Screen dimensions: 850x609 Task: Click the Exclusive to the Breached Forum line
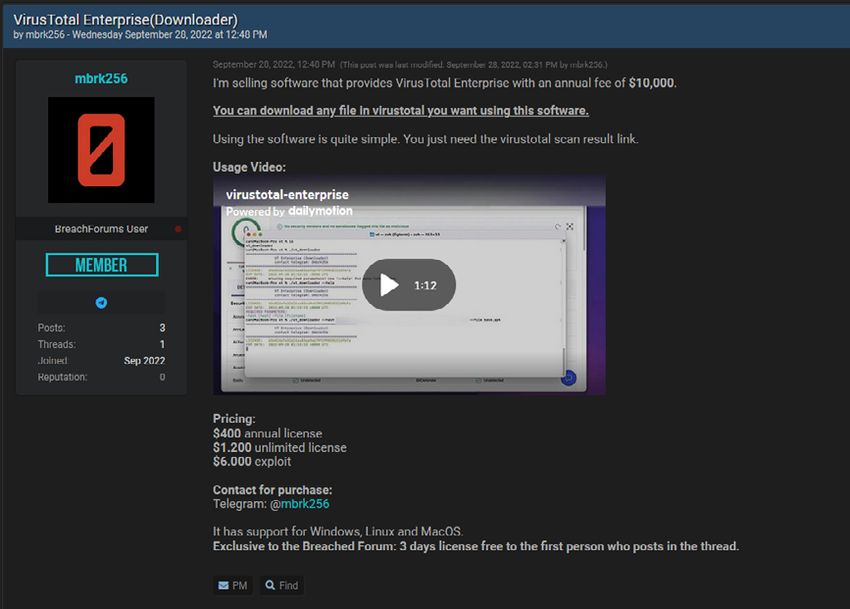tap(476, 546)
